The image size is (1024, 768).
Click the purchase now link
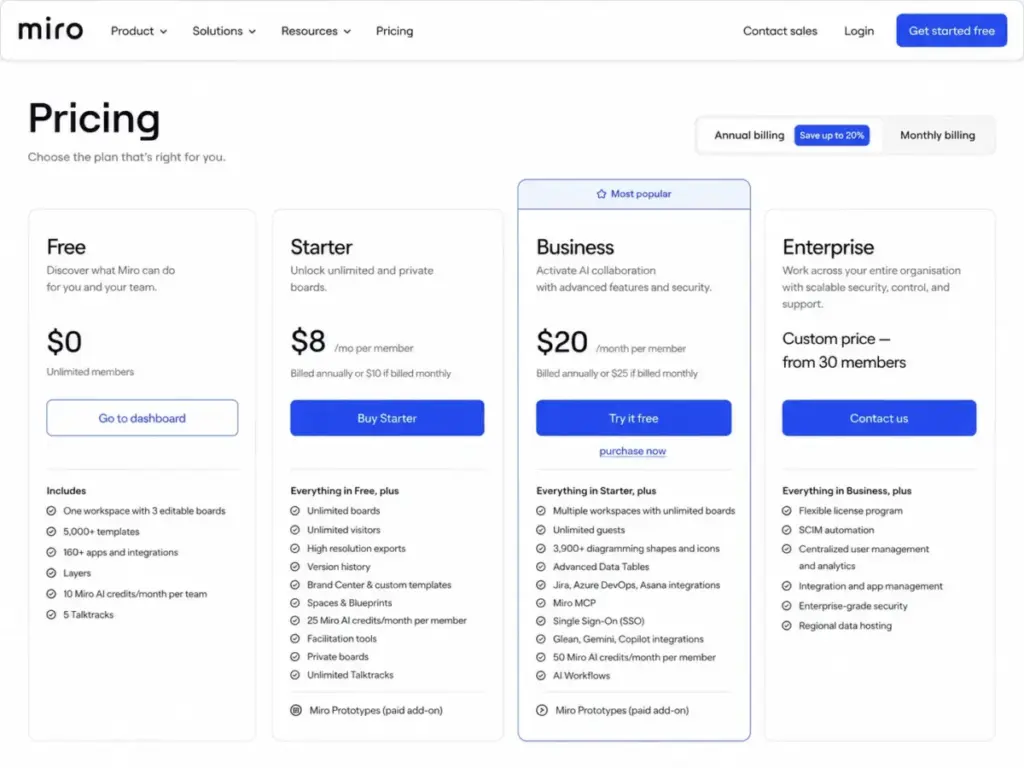point(632,451)
